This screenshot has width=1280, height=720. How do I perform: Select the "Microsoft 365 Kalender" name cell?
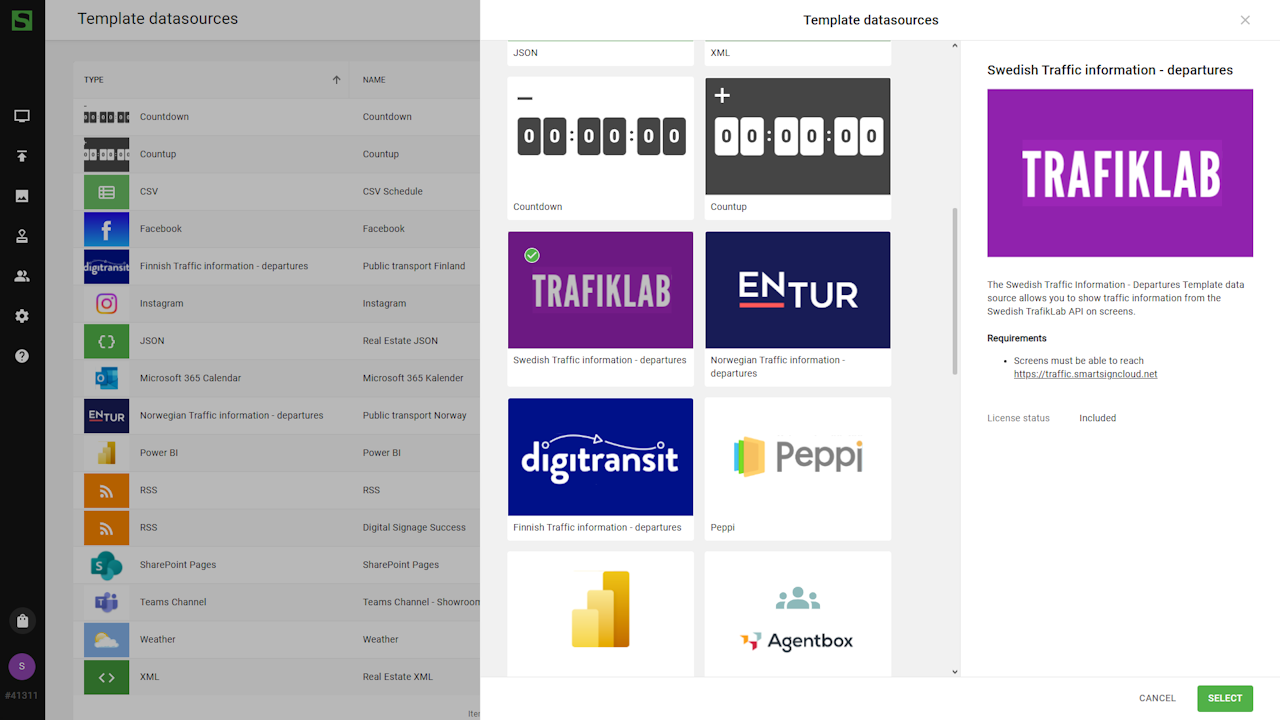click(413, 378)
